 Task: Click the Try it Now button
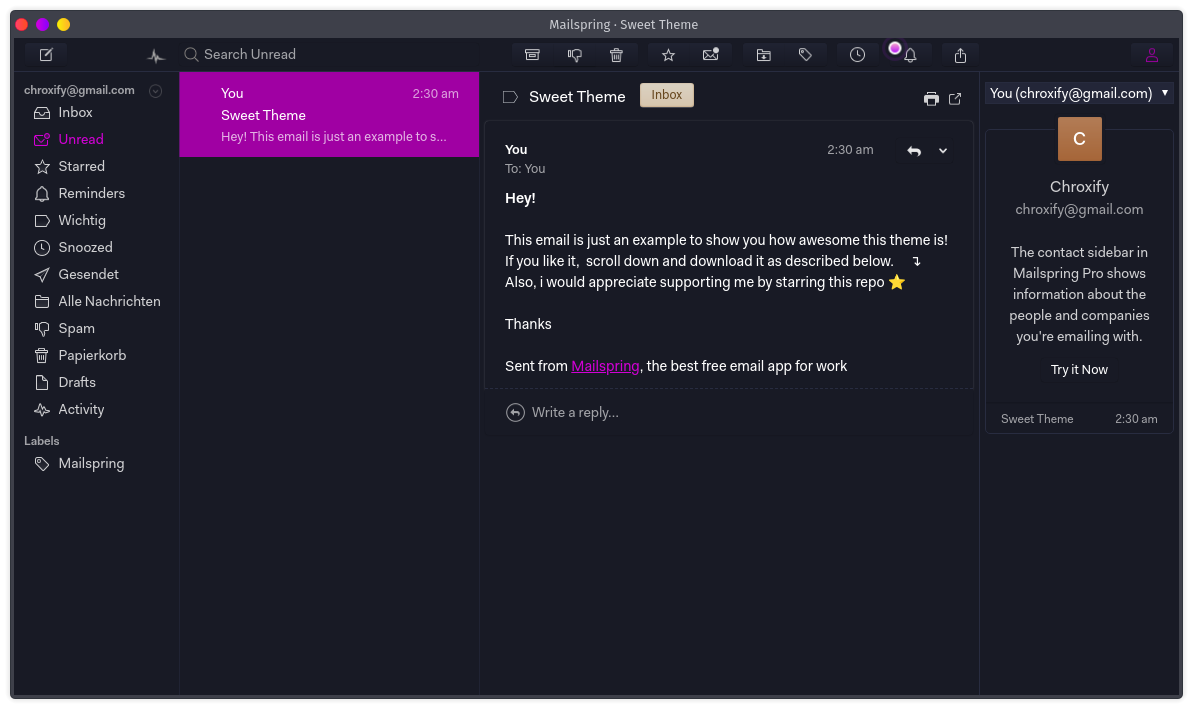(1079, 370)
